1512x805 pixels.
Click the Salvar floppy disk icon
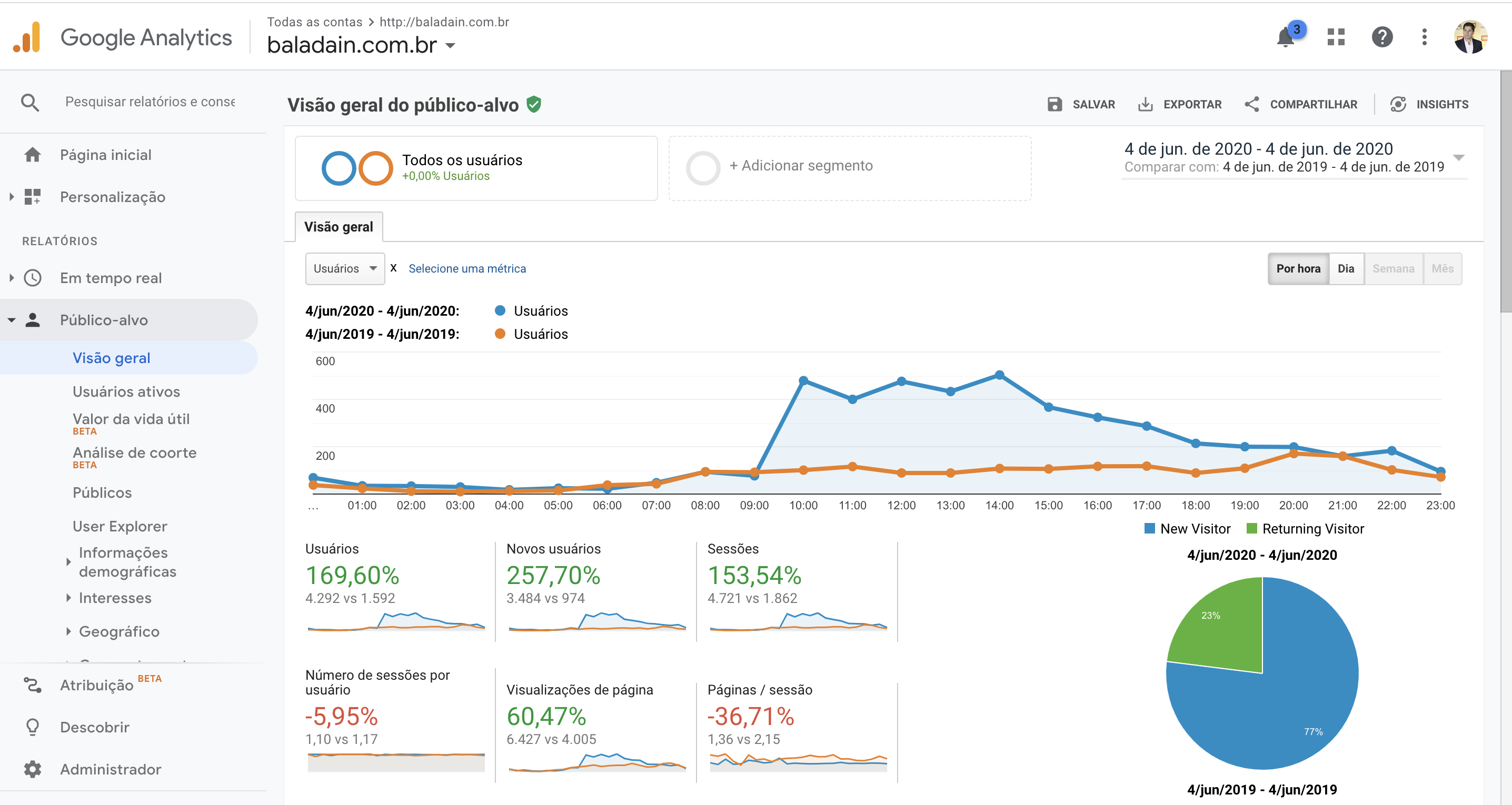(x=1055, y=104)
